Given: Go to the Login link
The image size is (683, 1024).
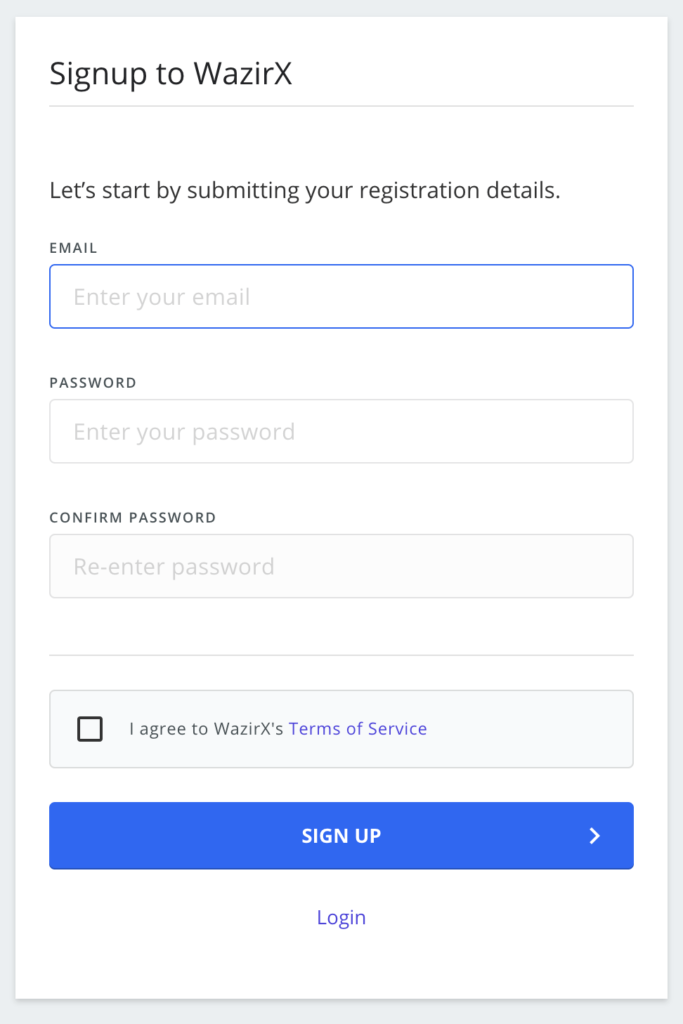Looking at the screenshot, I should (x=341, y=917).
